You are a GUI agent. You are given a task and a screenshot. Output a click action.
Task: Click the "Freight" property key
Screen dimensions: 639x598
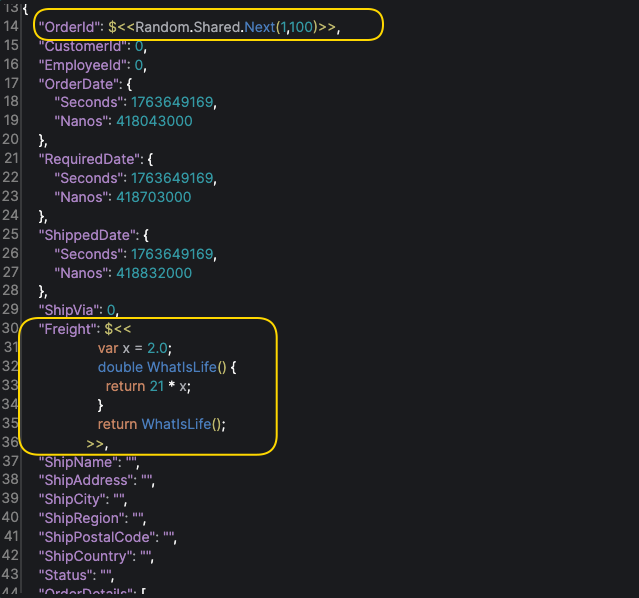(x=67, y=329)
